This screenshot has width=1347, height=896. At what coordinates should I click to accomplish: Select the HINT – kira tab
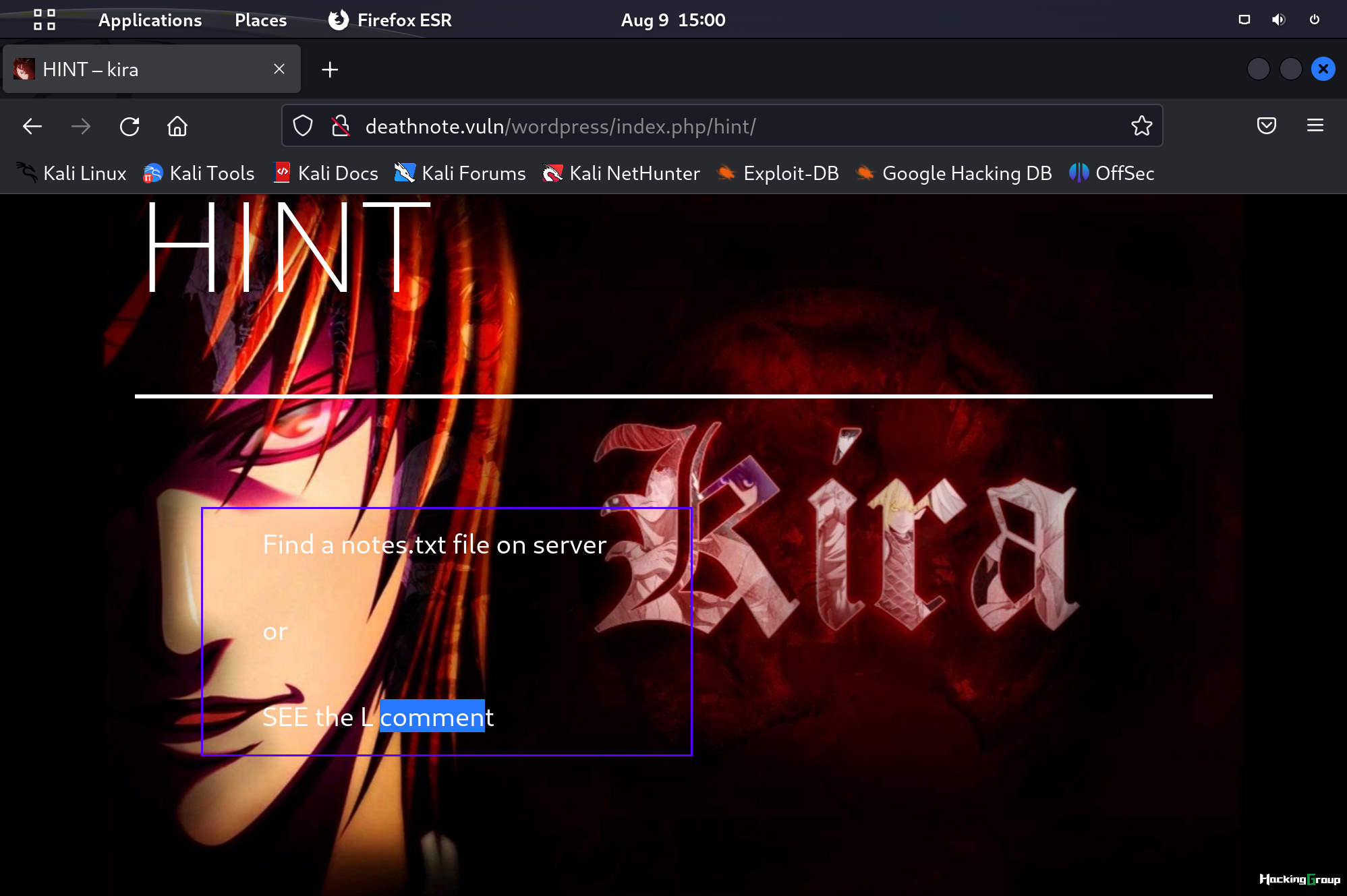click(x=152, y=69)
